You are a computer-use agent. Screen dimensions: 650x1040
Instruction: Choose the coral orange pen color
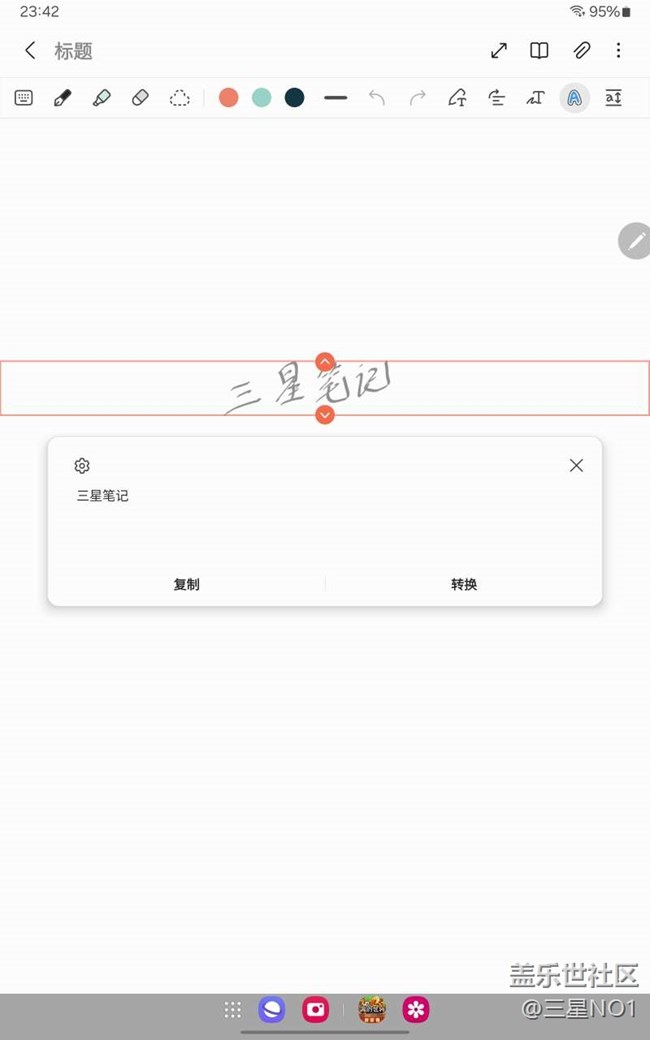(229, 98)
